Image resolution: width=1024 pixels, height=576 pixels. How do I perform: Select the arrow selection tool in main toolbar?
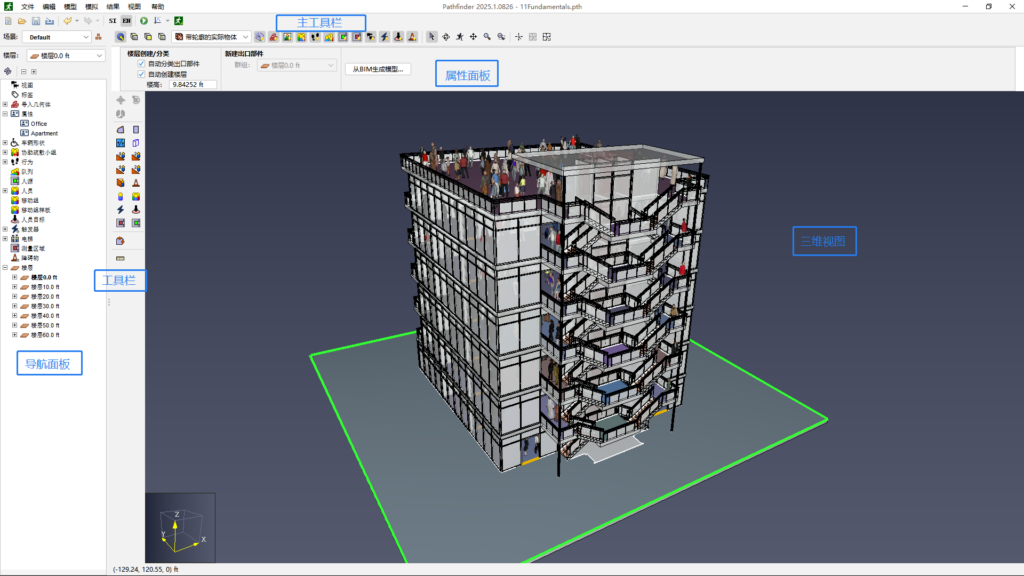pos(431,37)
